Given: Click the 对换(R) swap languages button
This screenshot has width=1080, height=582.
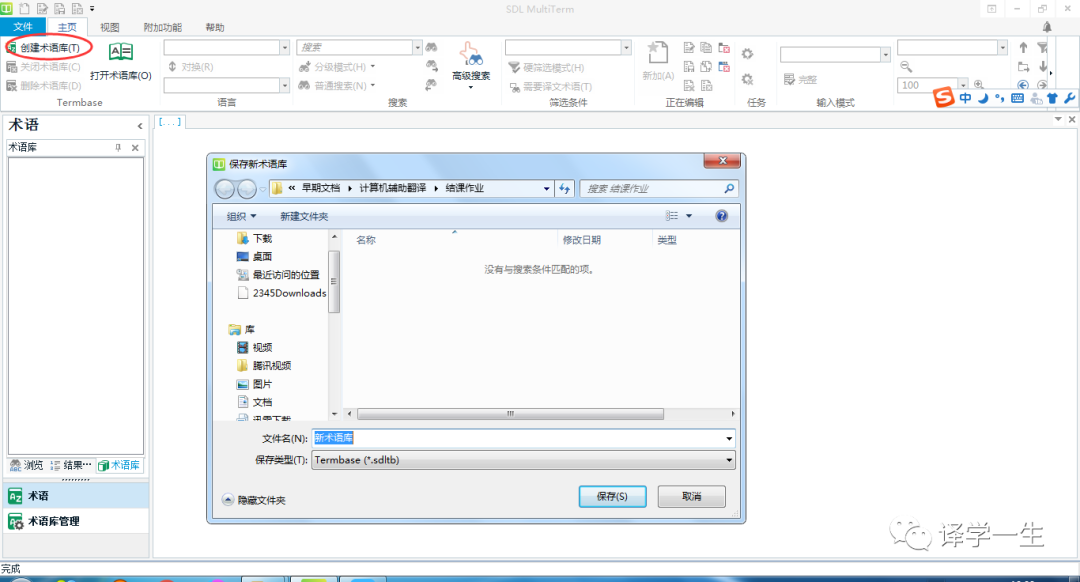Looking at the screenshot, I should 191,67.
